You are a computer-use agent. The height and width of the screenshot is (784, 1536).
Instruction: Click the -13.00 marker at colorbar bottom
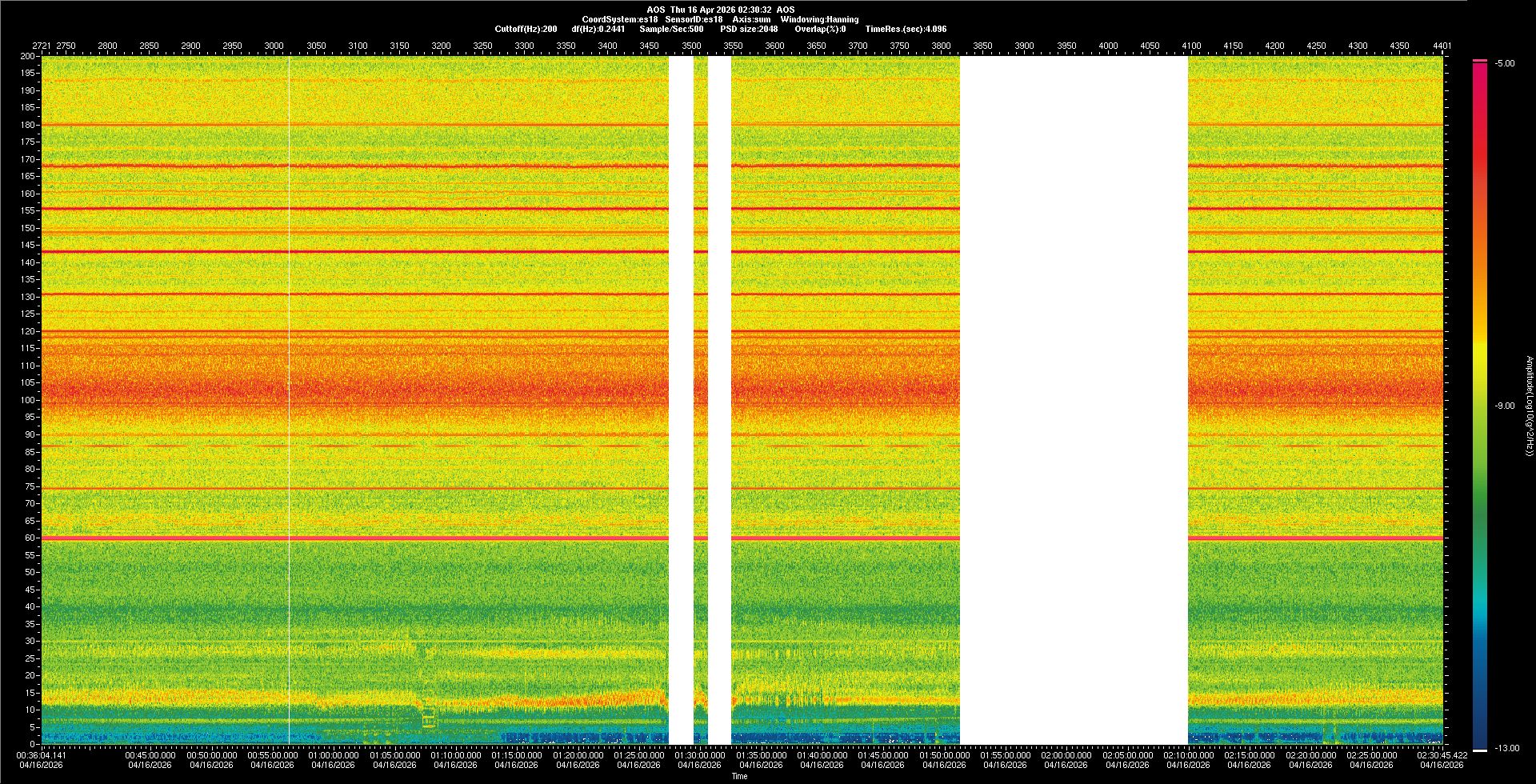(x=1506, y=749)
